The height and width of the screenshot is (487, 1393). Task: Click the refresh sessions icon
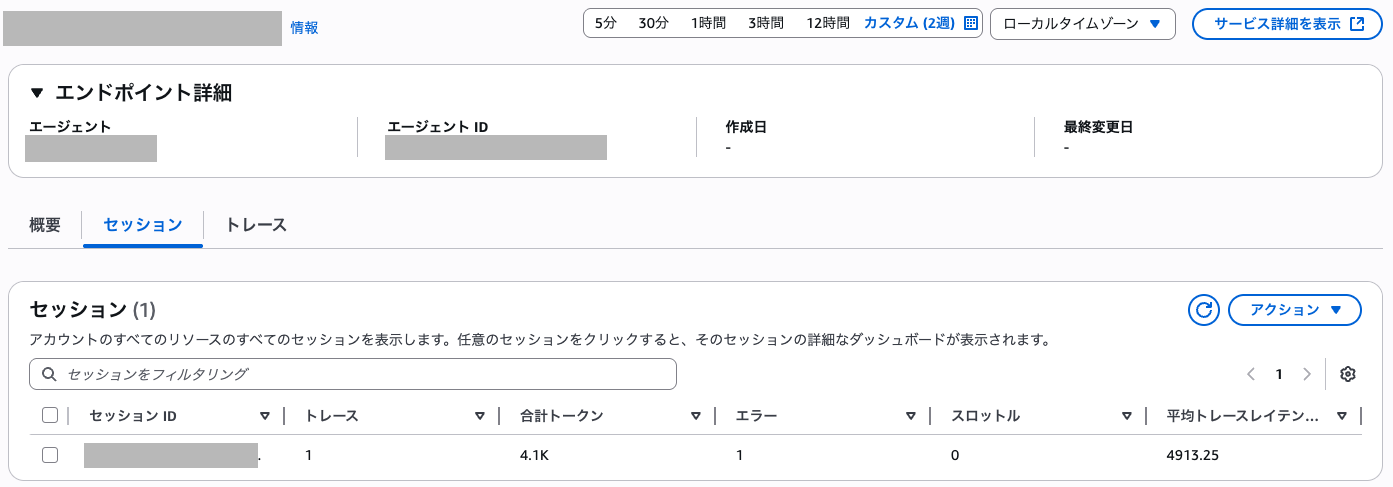pyautogui.click(x=1204, y=310)
